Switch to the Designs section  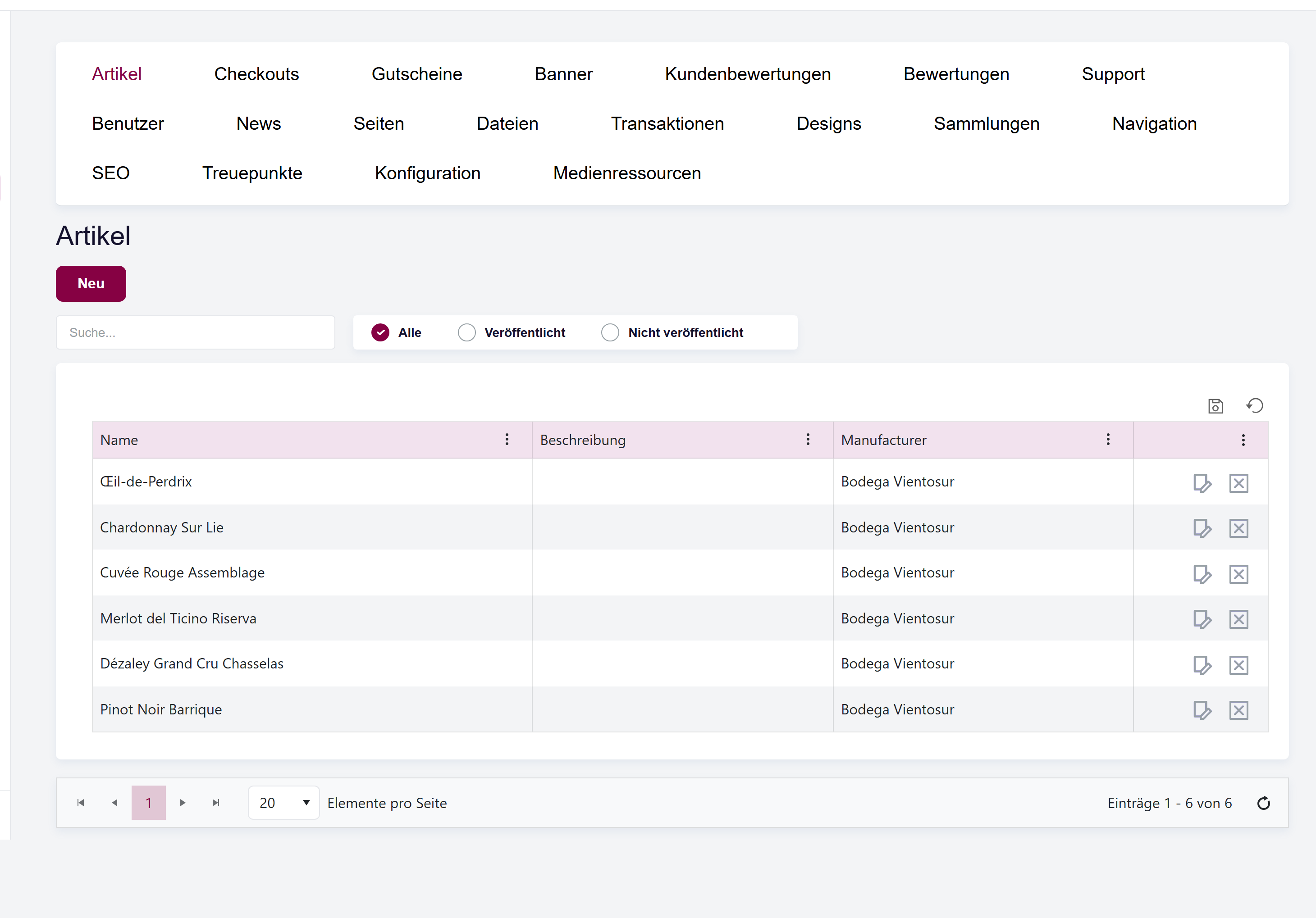click(829, 123)
